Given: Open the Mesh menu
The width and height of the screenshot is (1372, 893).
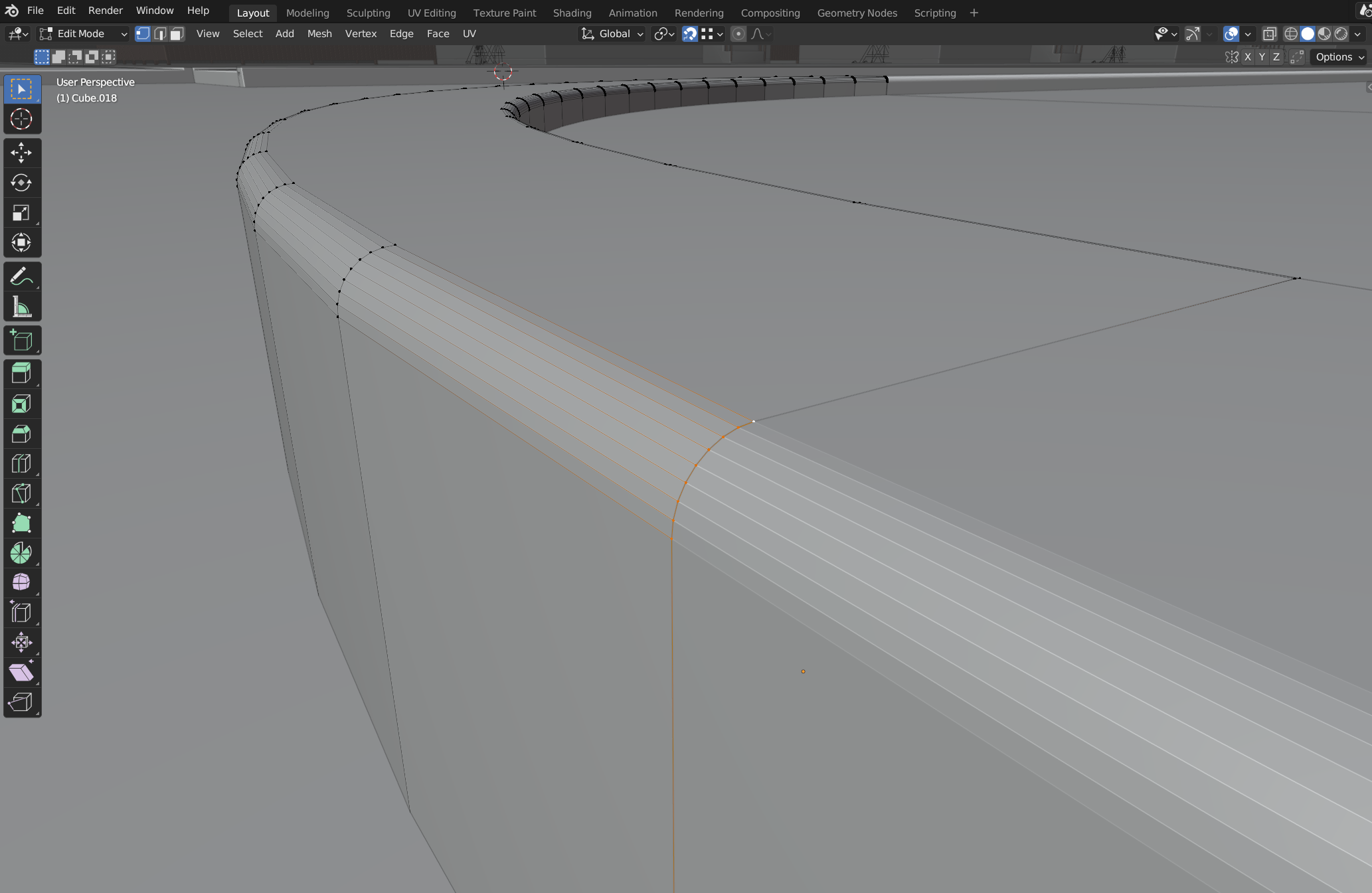Looking at the screenshot, I should 319,33.
